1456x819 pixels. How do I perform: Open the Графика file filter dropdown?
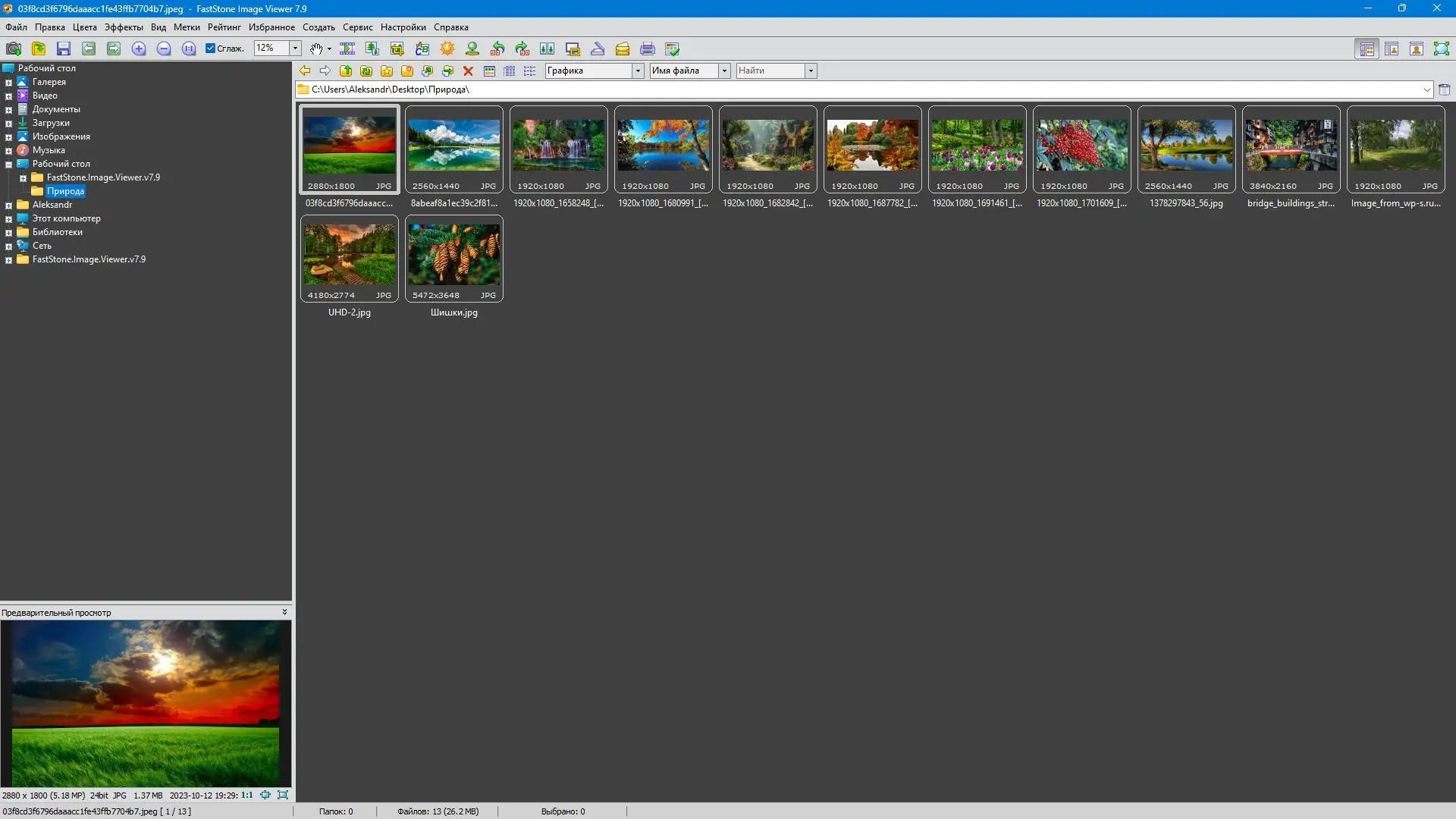(638, 71)
